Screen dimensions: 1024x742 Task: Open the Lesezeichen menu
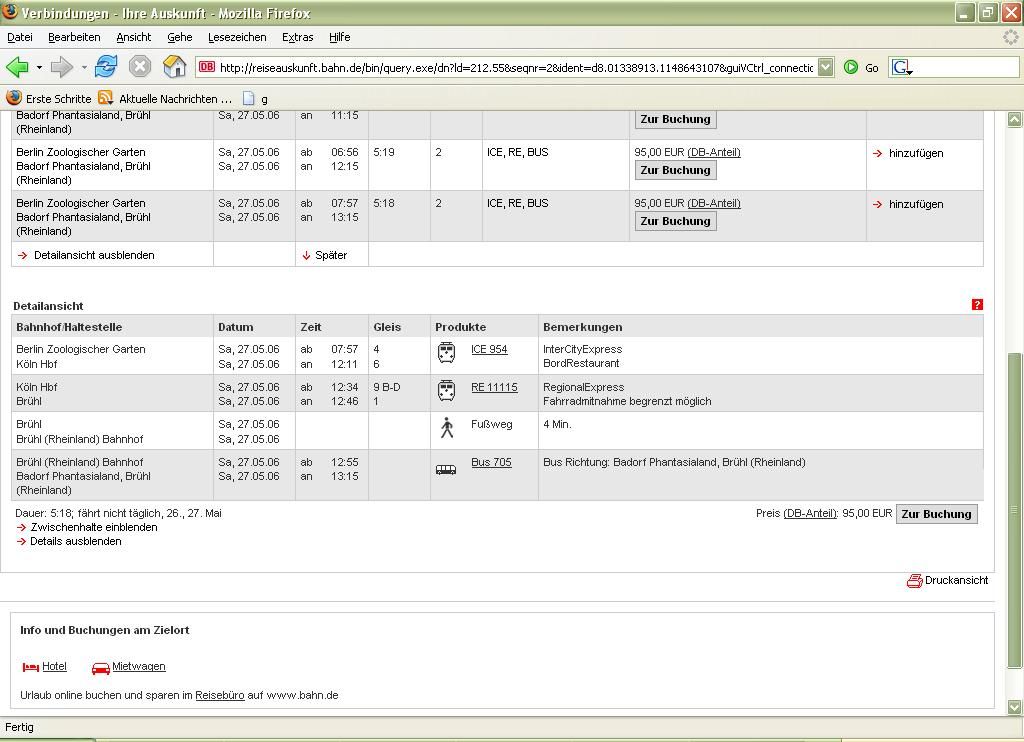(x=237, y=37)
